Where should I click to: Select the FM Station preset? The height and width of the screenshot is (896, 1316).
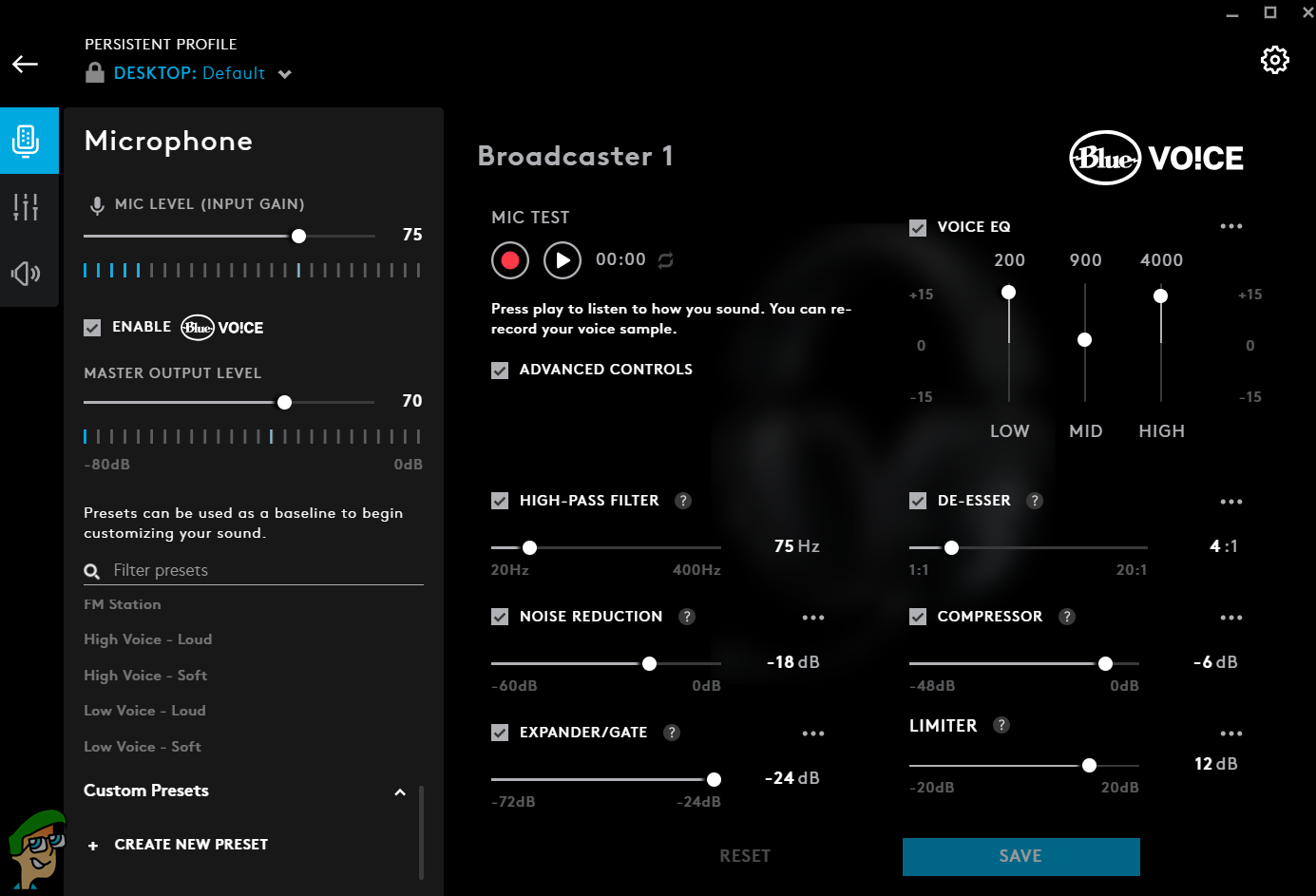(123, 604)
